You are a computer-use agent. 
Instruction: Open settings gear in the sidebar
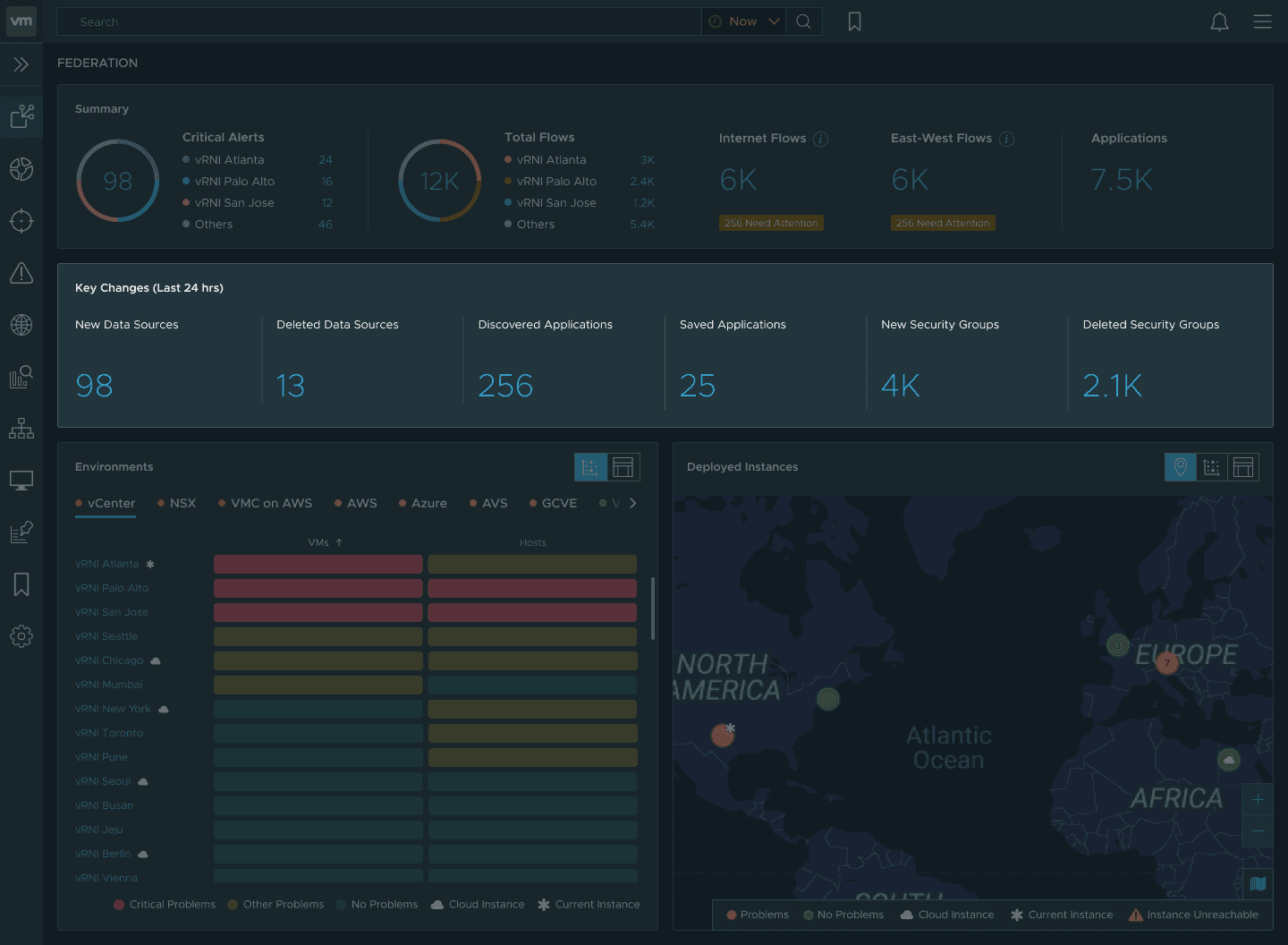tap(21, 636)
